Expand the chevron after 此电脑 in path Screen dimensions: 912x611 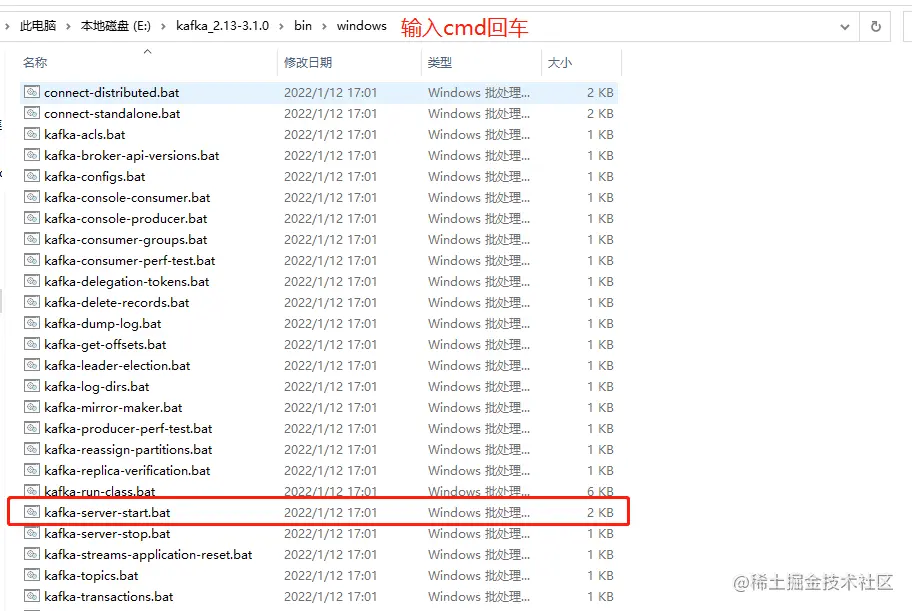click(x=68, y=26)
